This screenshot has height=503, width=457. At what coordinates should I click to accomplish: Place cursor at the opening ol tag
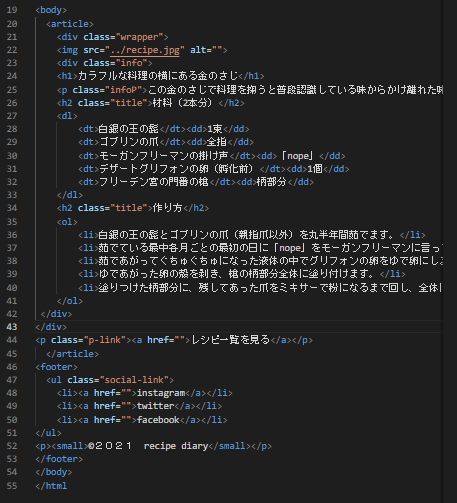67,222
